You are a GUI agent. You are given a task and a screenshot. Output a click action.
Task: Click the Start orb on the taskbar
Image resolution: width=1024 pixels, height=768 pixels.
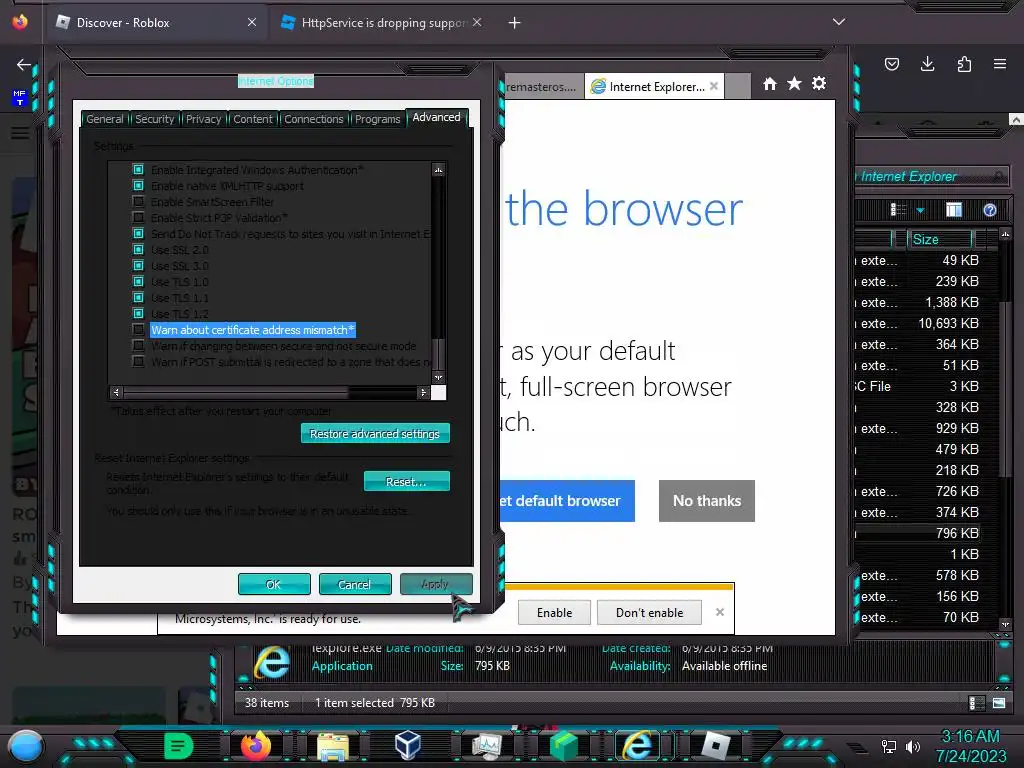pos(26,746)
